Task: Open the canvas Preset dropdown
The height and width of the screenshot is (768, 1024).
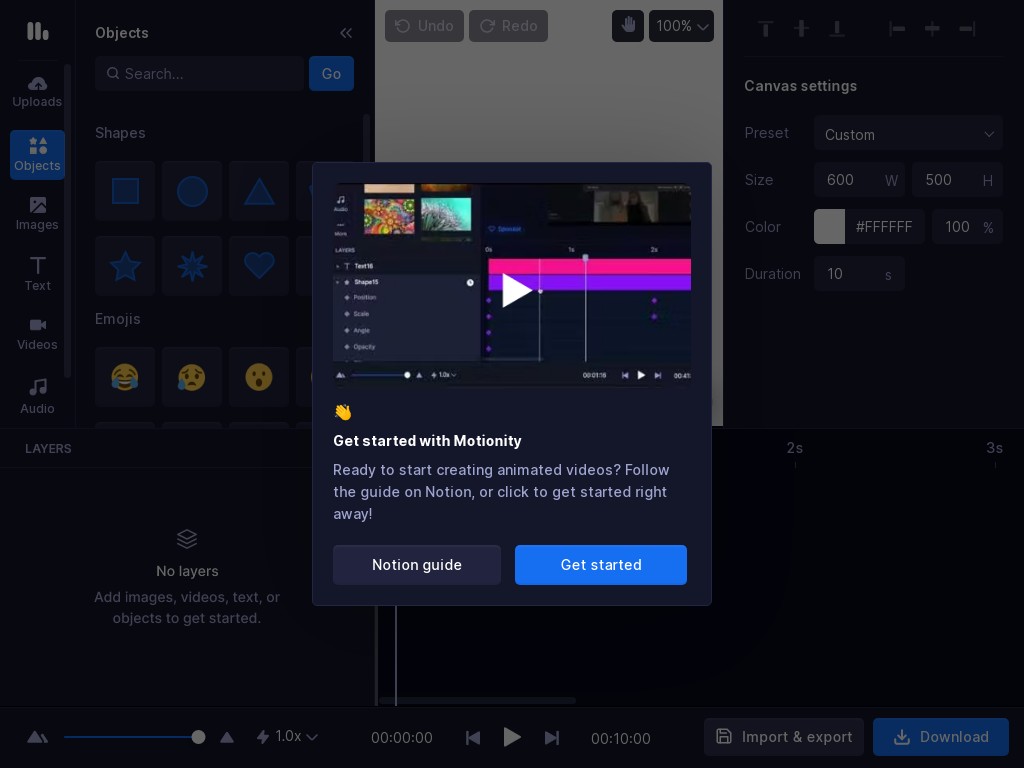Action: click(908, 133)
